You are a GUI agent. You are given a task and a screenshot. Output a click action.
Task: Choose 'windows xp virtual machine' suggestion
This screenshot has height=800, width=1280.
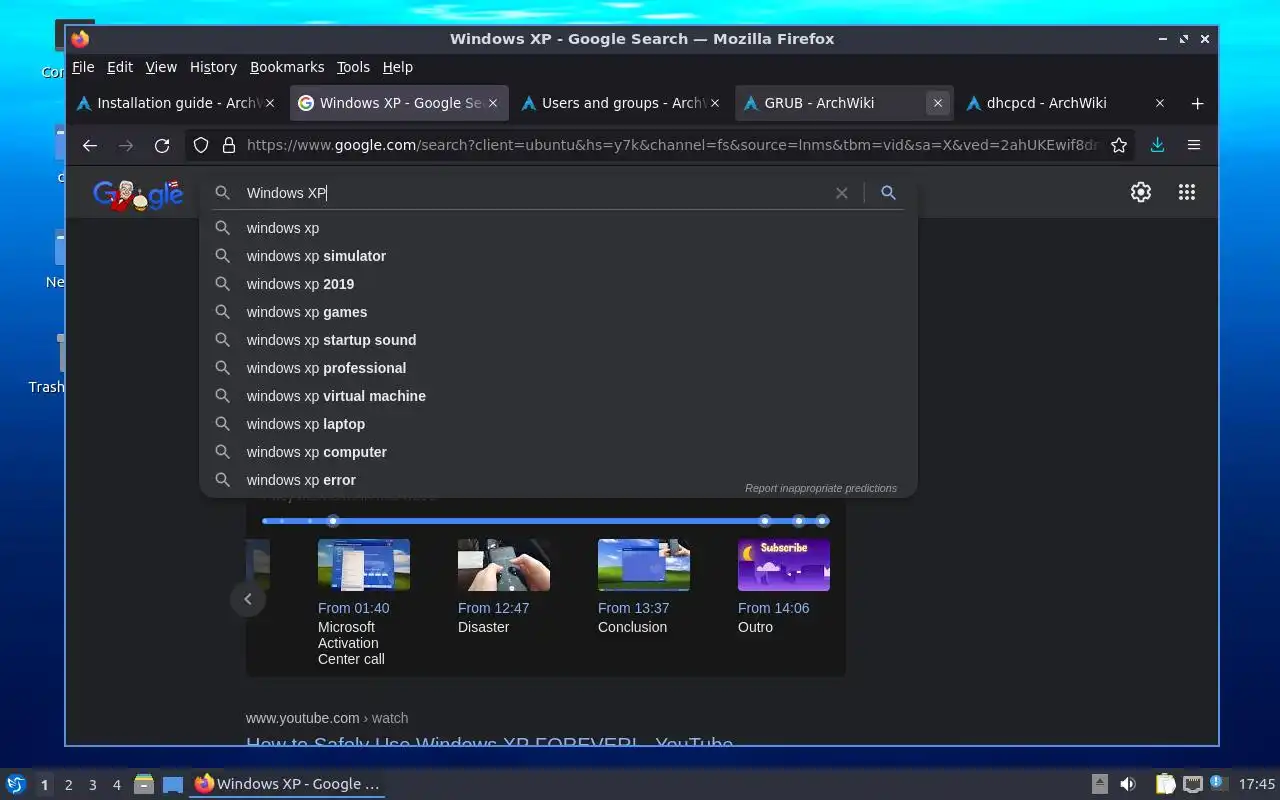click(x=558, y=396)
